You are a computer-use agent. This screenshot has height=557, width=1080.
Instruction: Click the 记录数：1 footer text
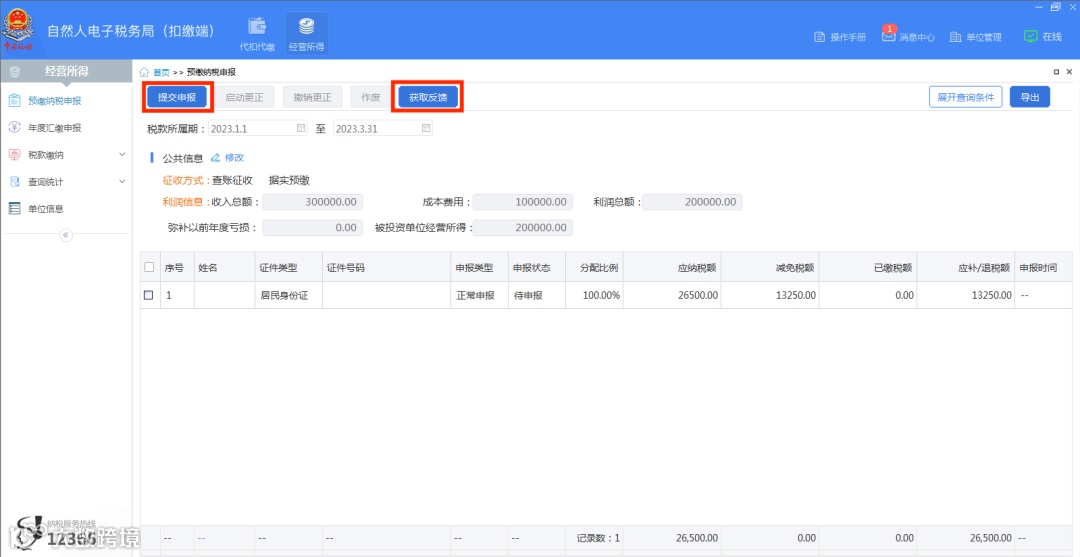[x=598, y=538]
